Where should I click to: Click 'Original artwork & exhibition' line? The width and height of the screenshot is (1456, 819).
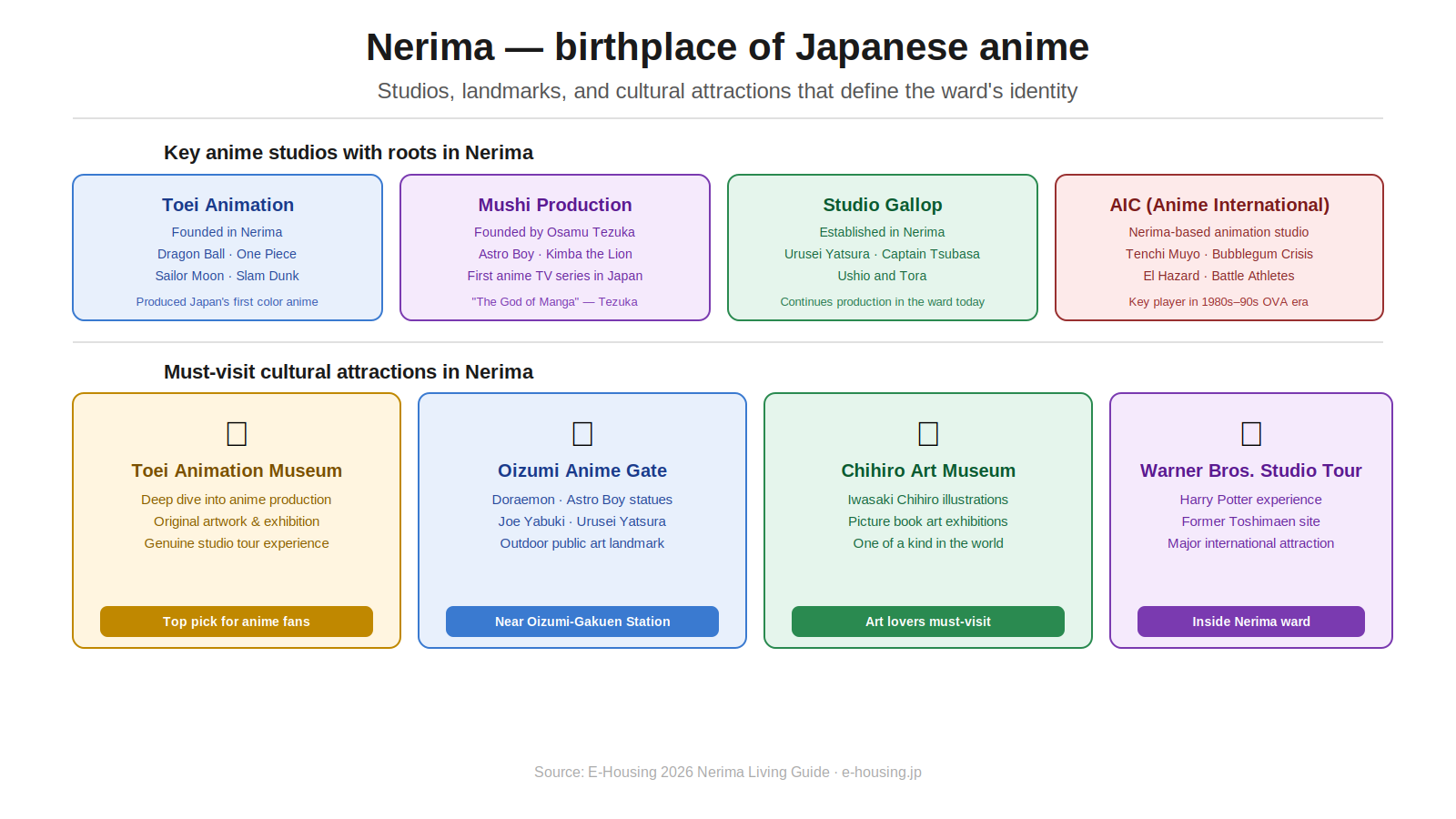click(237, 521)
